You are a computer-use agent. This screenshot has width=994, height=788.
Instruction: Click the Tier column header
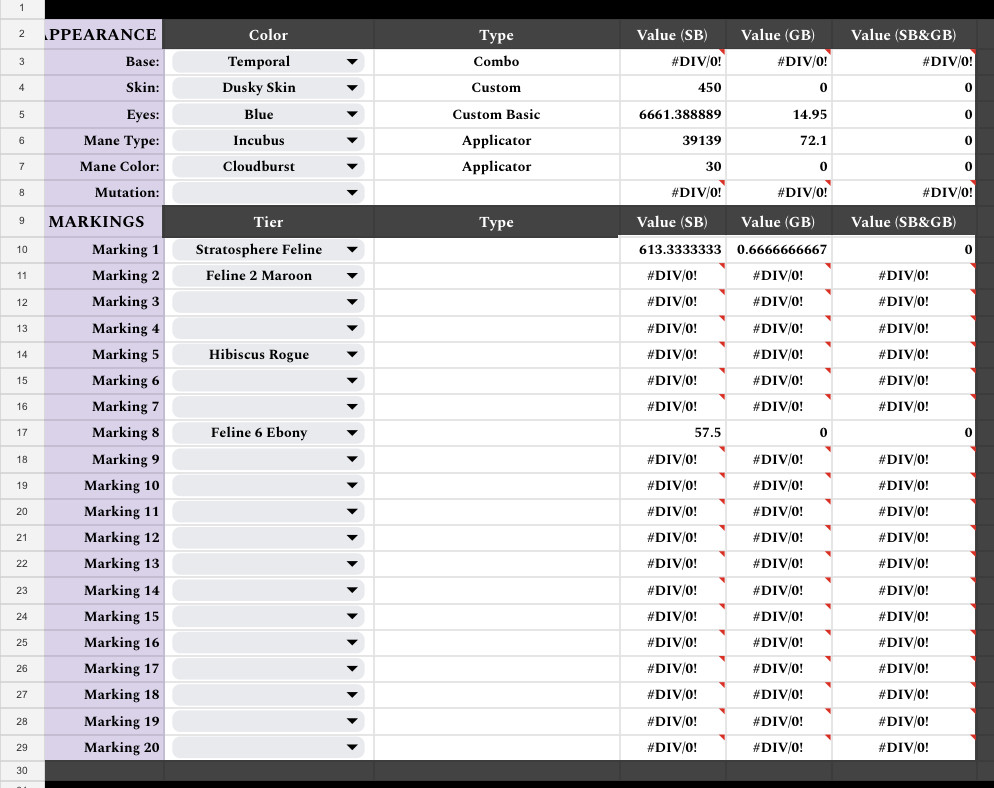pyautogui.click(x=268, y=222)
